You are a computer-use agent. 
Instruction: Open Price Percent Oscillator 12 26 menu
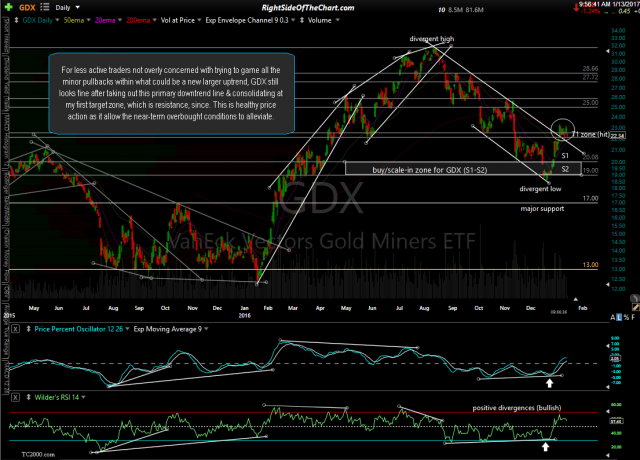(127, 329)
